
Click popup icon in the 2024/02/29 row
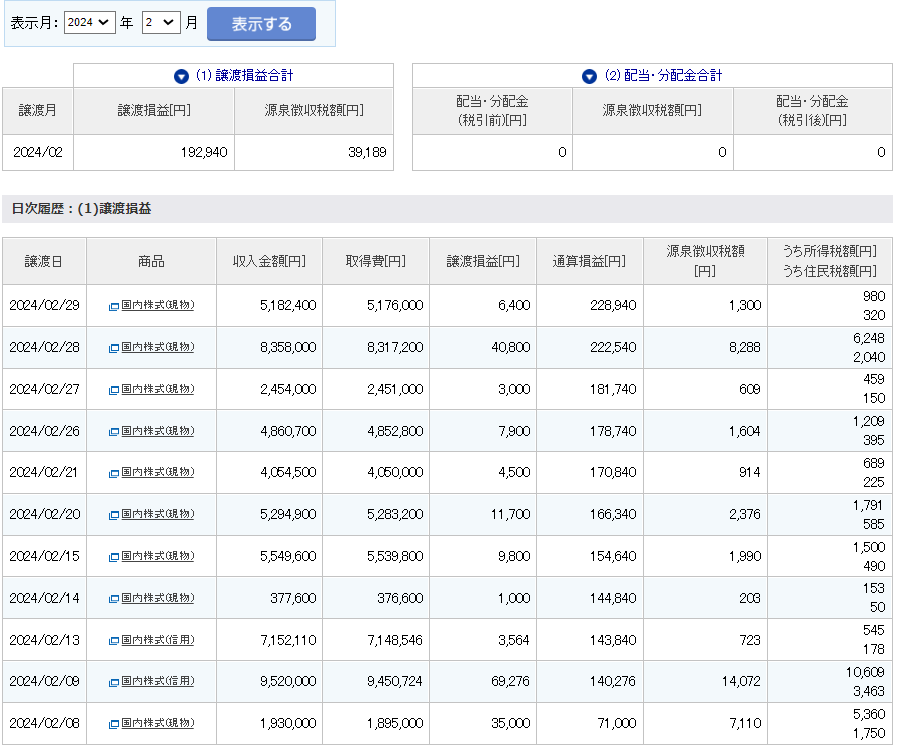[114, 306]
